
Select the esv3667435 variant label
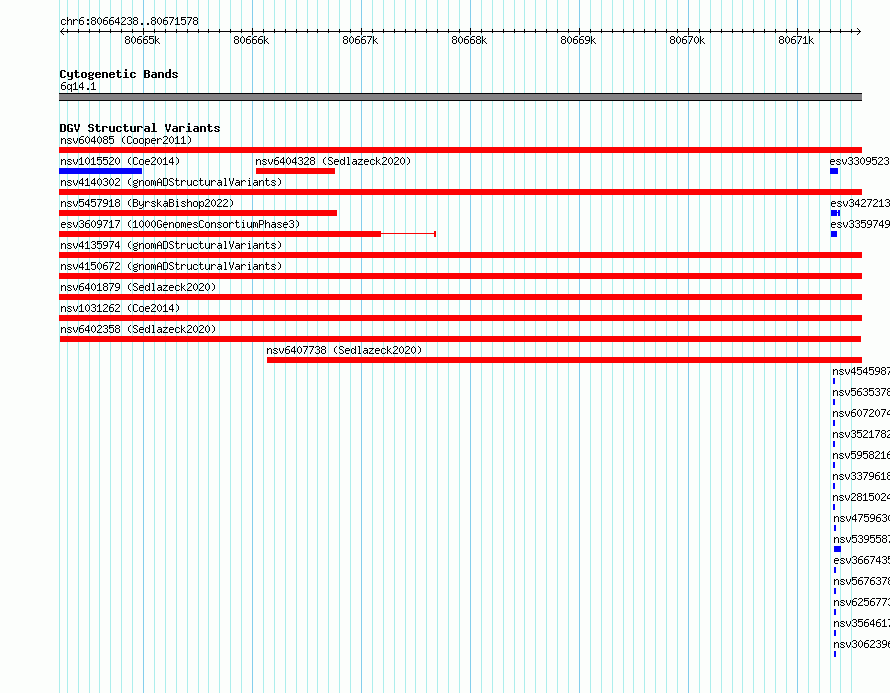[x=862, y=560]
